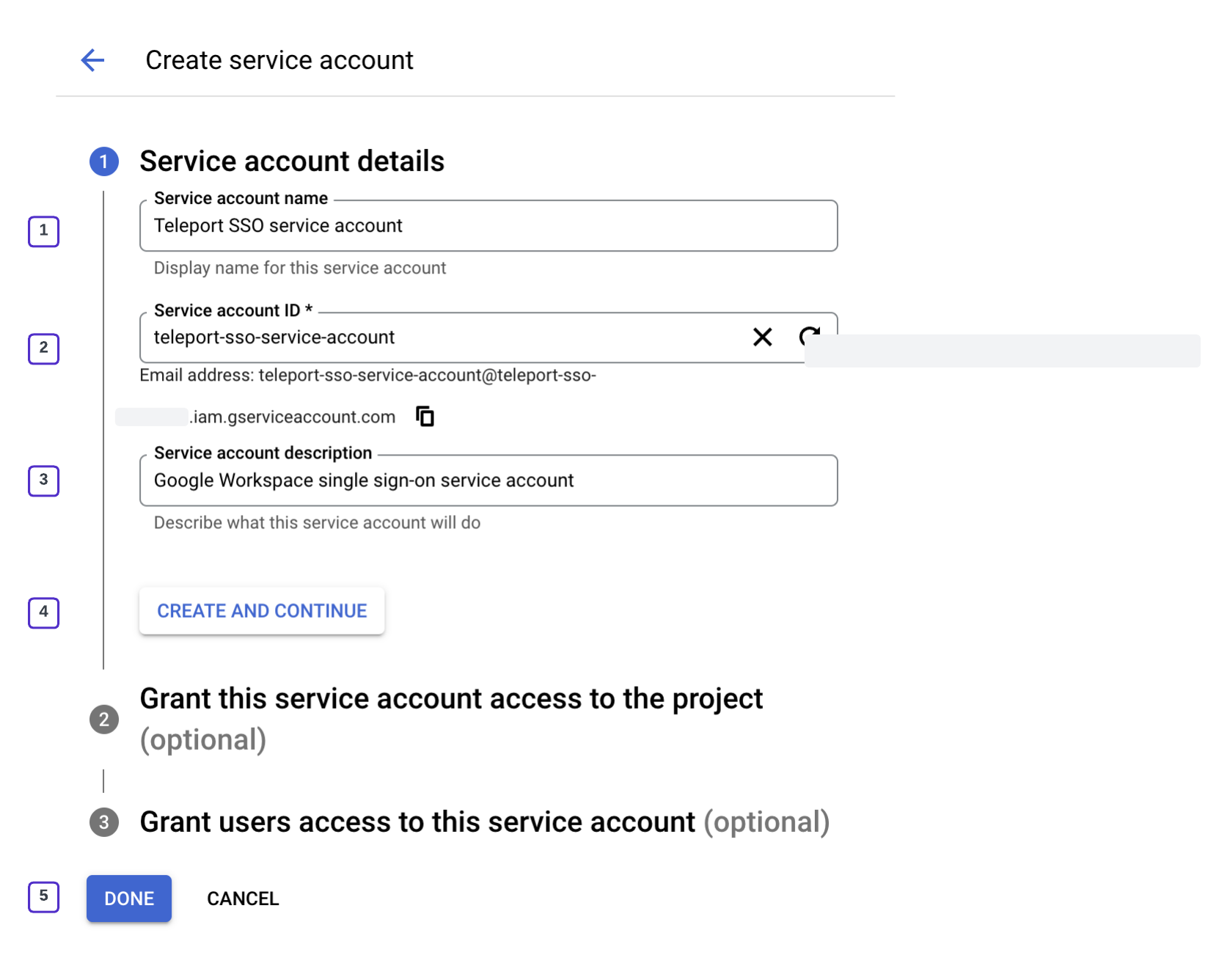This screenshot has height=980, width=1230.
Task: Click the annotation marker labeled 1
Action: click(x=43, y=231)
